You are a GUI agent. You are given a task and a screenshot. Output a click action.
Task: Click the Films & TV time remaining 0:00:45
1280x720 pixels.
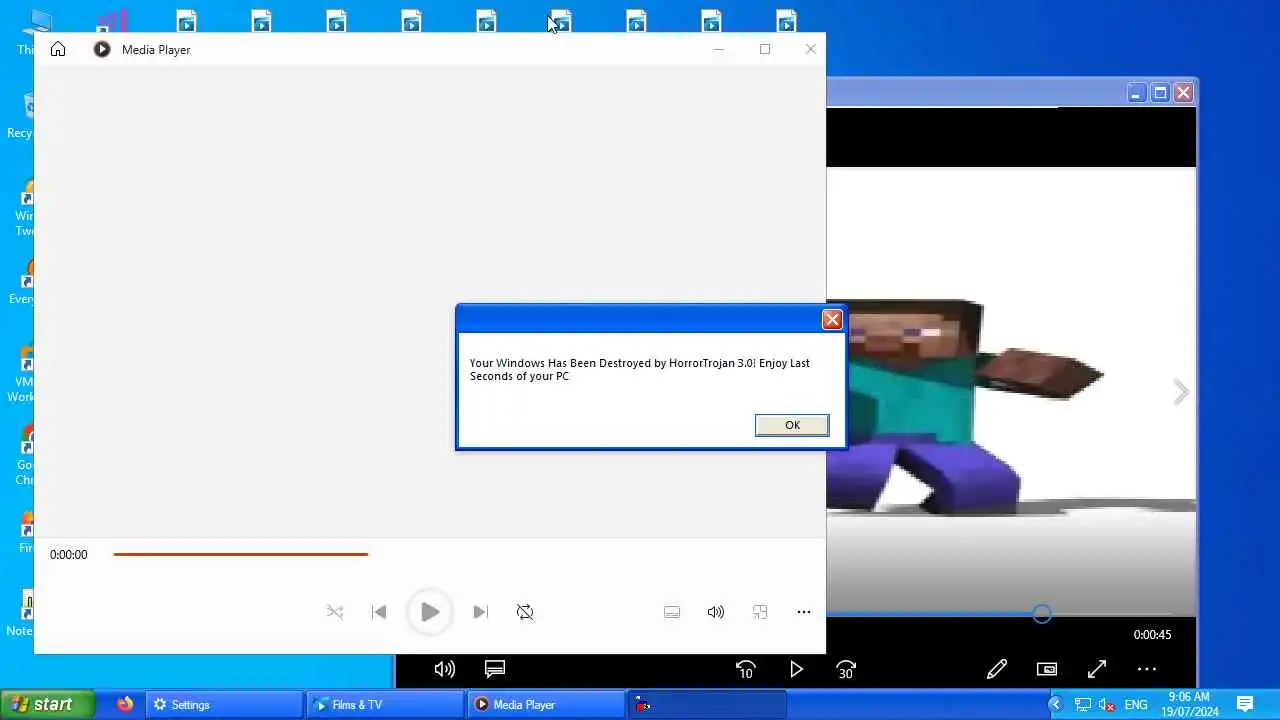coord(1152,635)
